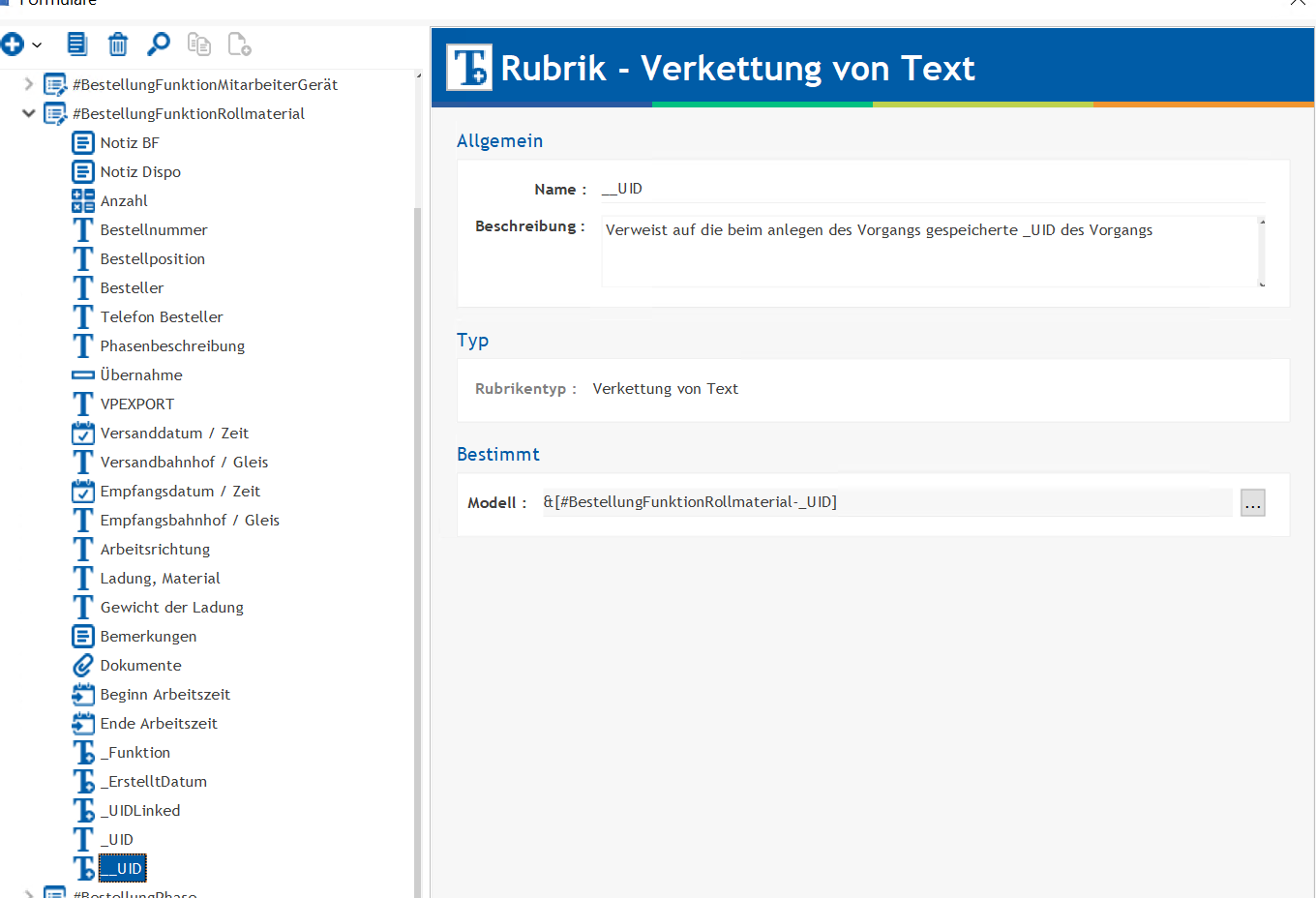Select the Empfangsbahnhof / Gleis field
Screen dimensions: 1316x898
[190, 521]
